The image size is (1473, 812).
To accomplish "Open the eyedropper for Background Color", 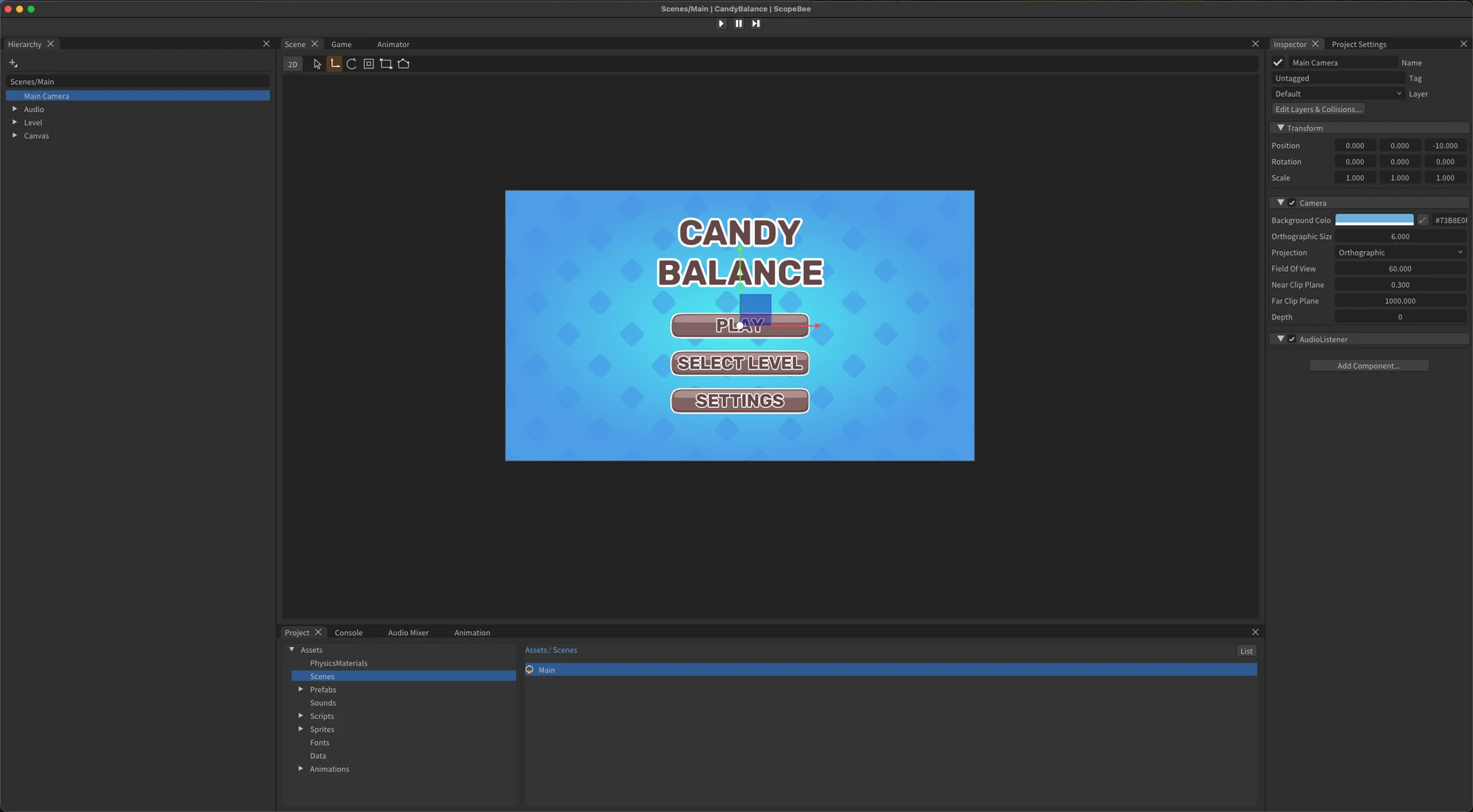I will [x=1423, y=220].
